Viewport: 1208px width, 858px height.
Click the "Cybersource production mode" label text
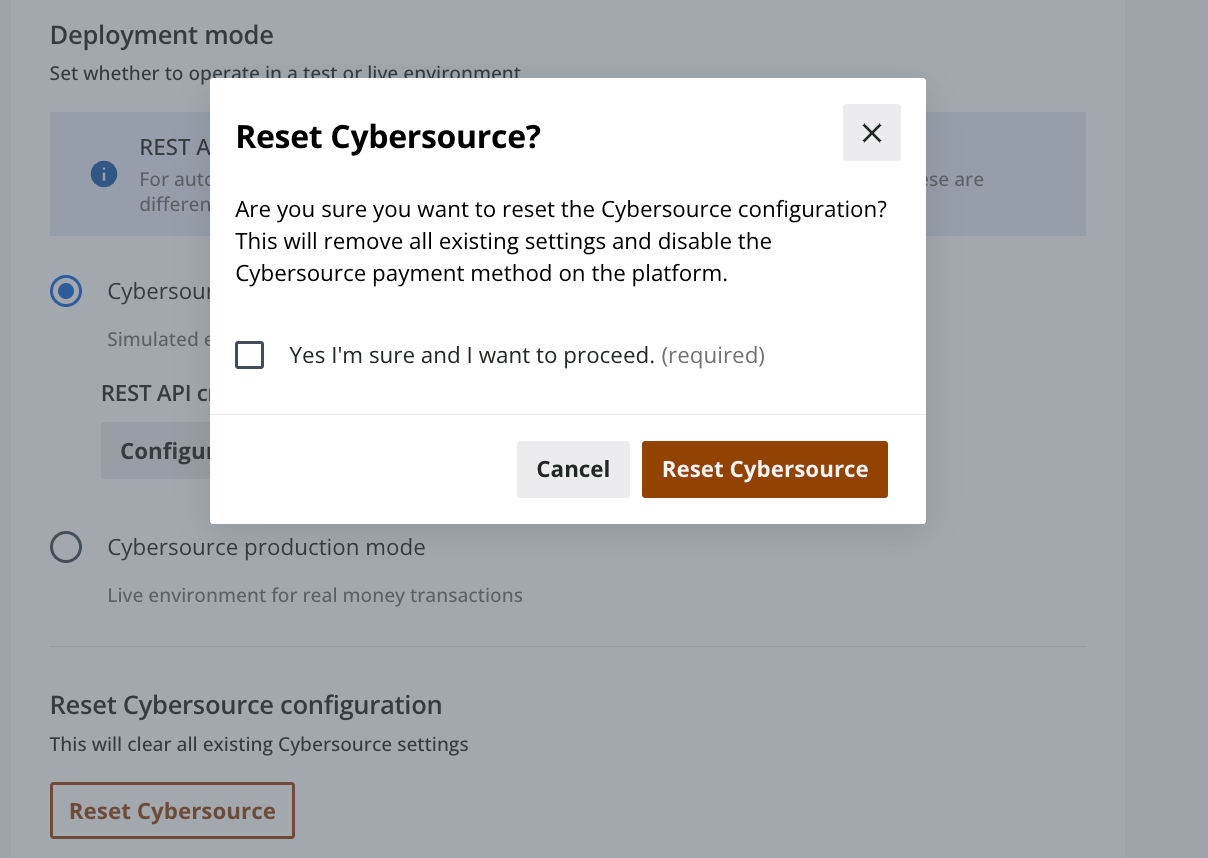[266, 547]
